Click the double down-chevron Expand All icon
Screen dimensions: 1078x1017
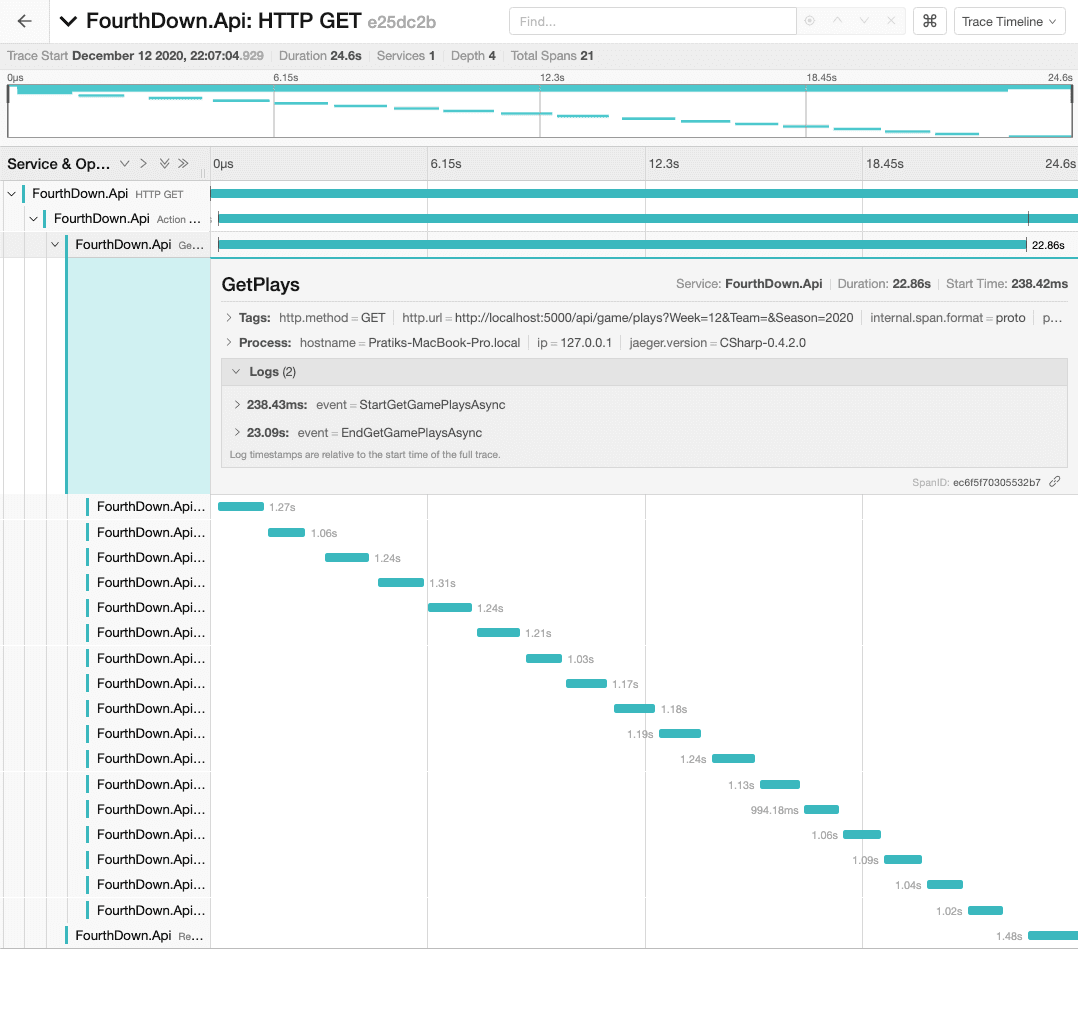tap(164, 164)
